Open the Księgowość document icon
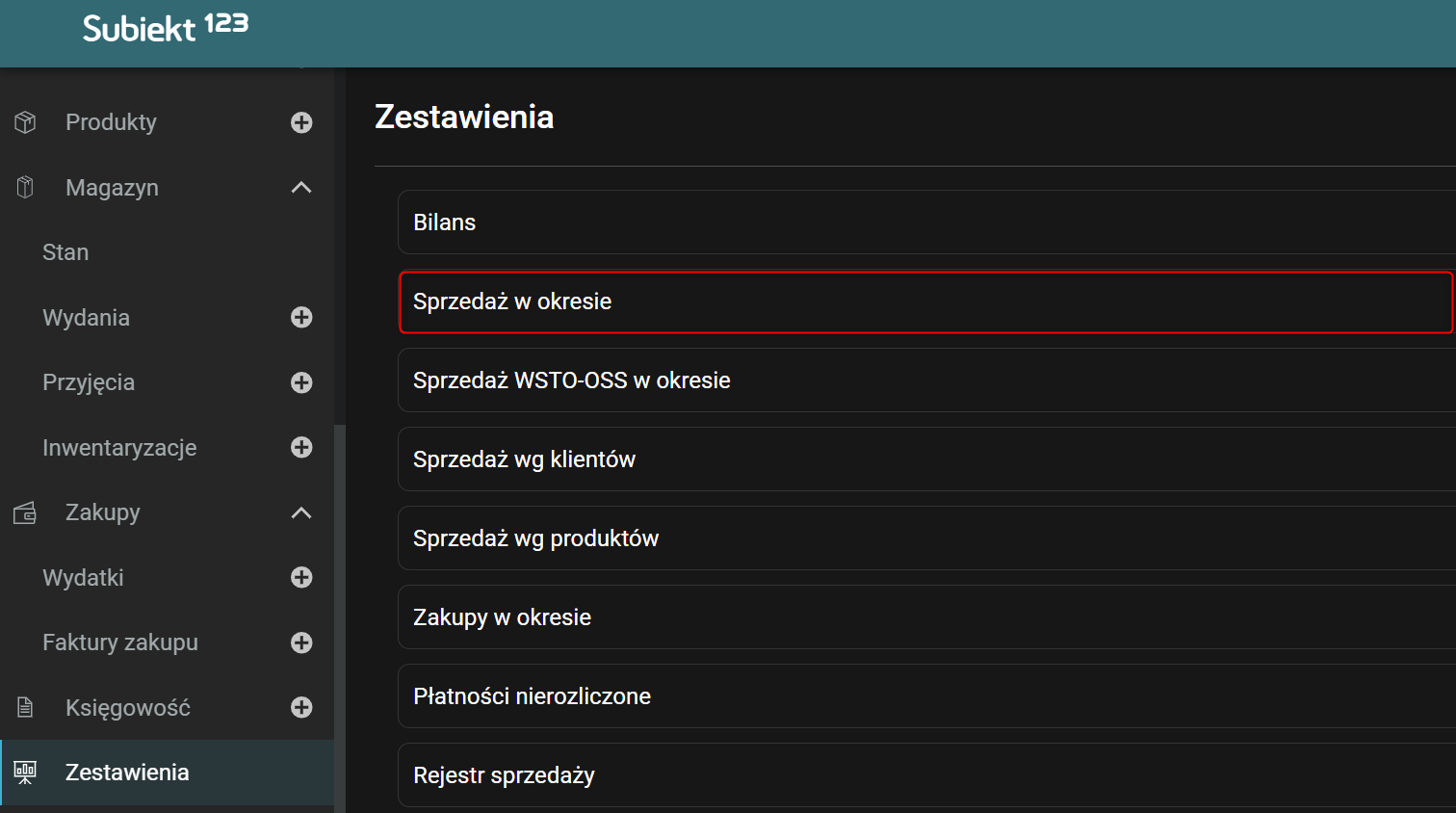 (24, 707)
